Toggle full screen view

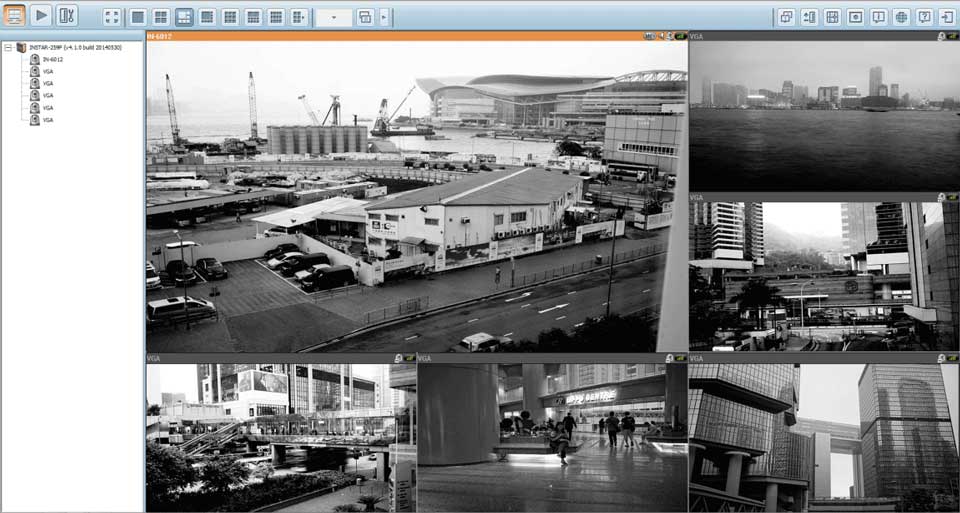(x=112, y=17)
